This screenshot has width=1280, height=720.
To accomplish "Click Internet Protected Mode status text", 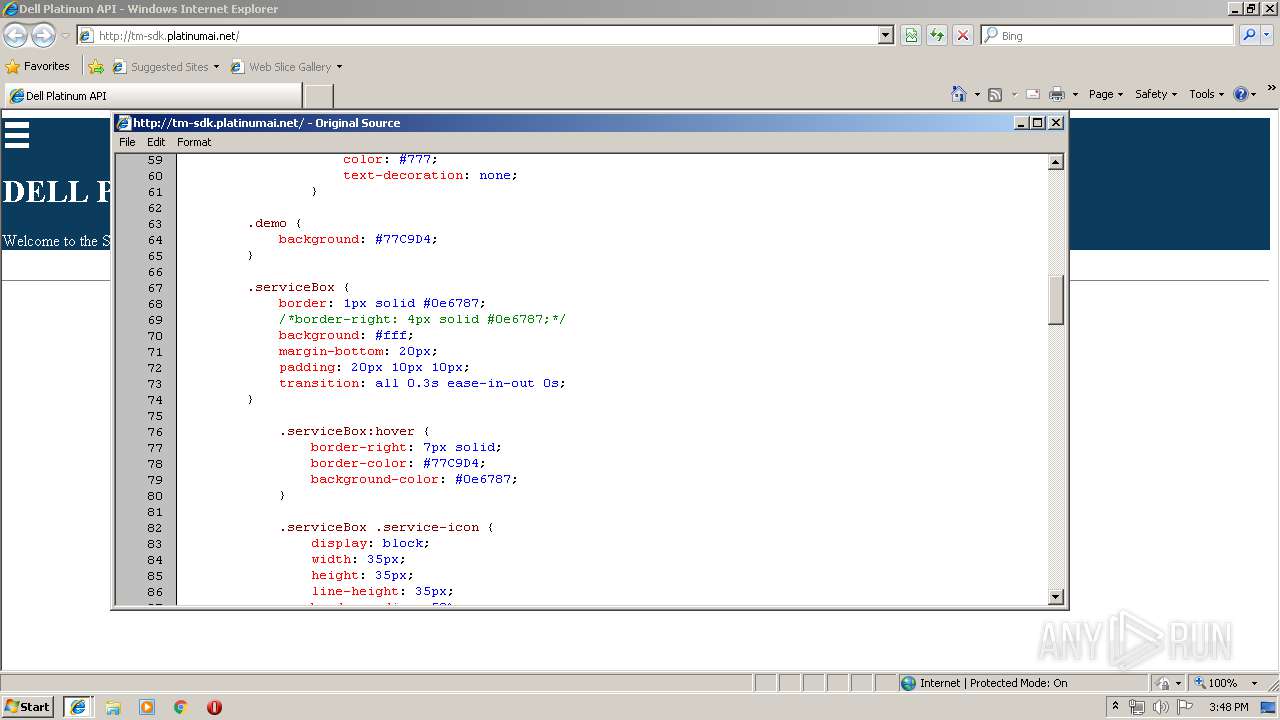I will [x=993, y=683].
